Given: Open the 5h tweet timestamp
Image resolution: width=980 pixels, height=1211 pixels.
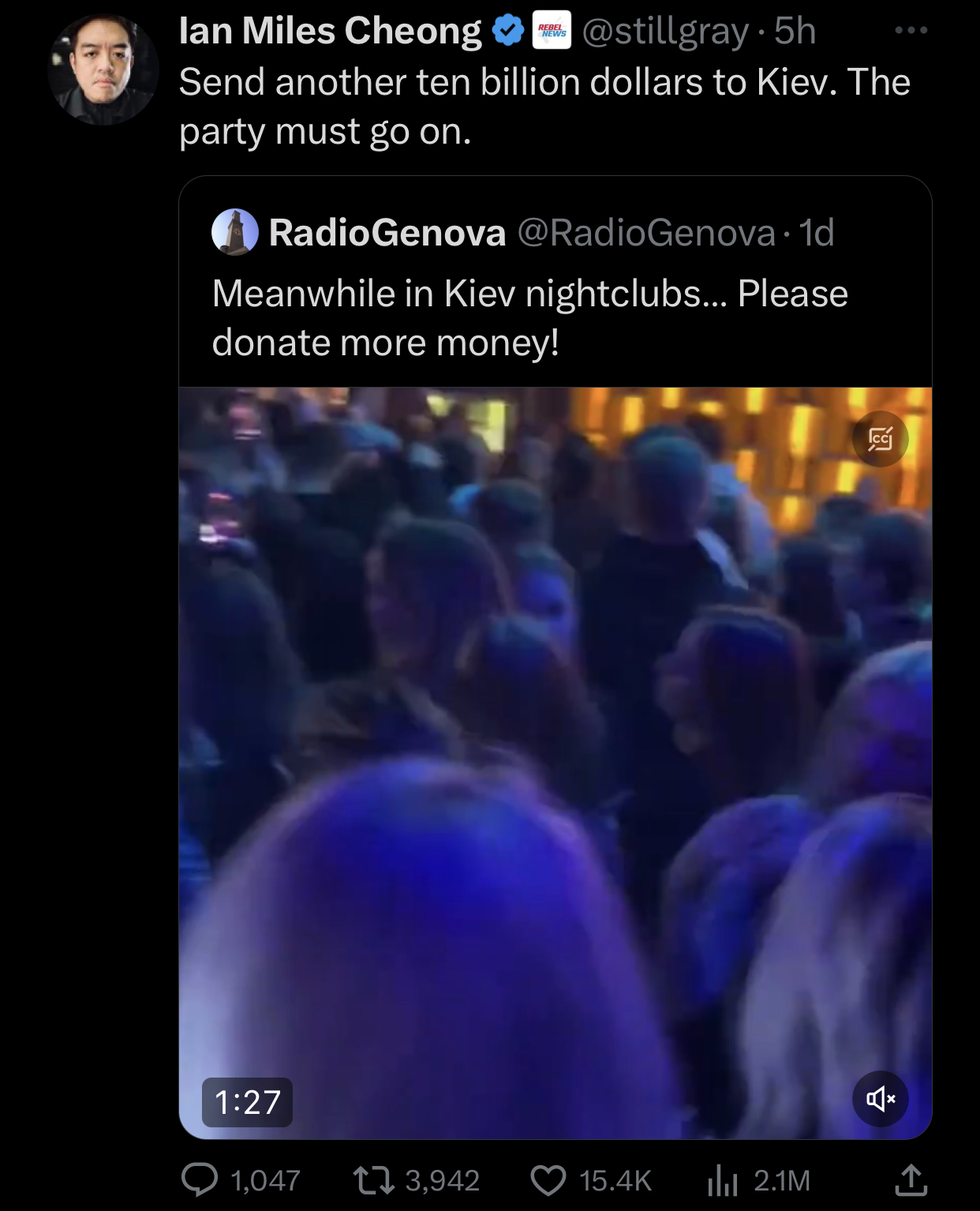Looking at the screenshot, I should 795,31.
